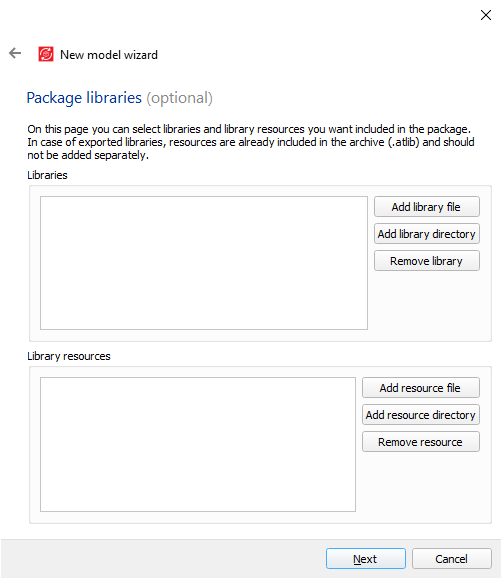Click the description paragraph mentioning .atlib
The width and height of the screenshot is (502, 579).
[250, 142]
